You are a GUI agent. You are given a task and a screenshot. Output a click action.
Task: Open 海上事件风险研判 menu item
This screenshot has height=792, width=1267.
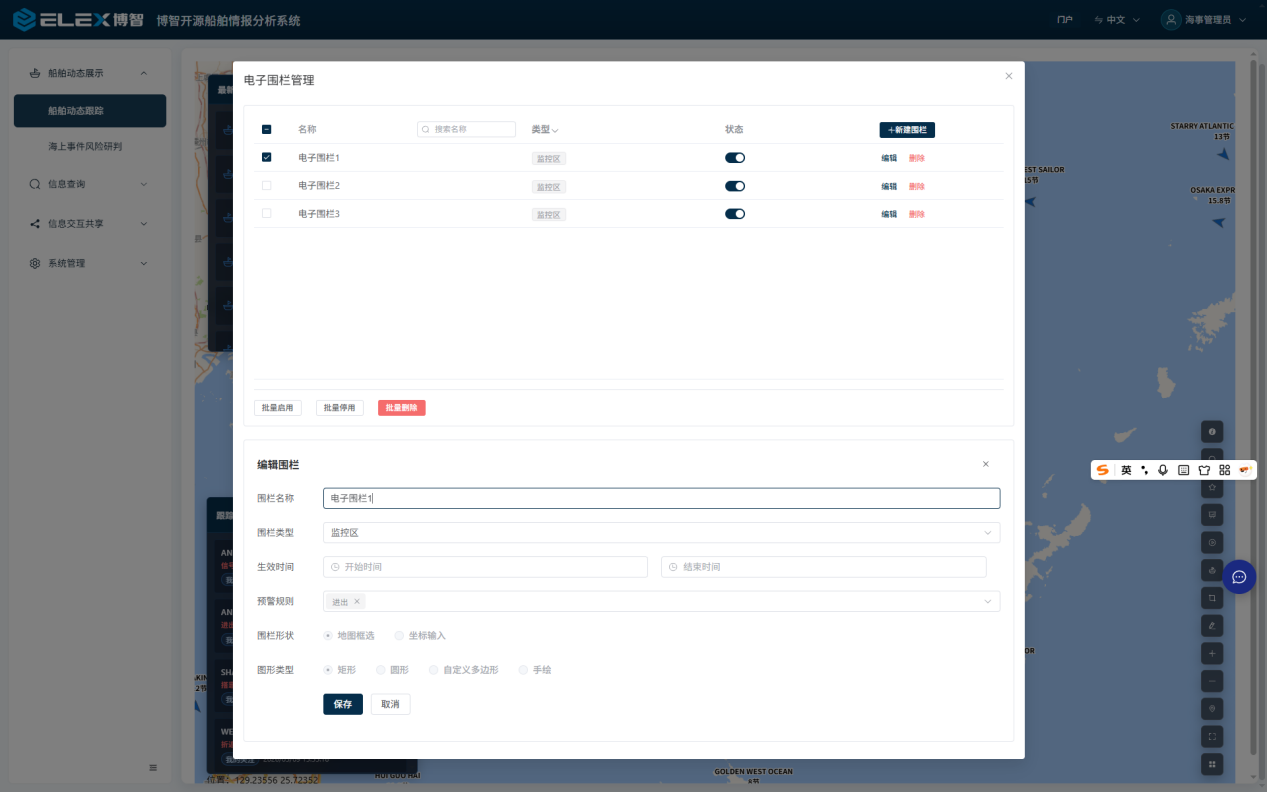click(85, 146)
